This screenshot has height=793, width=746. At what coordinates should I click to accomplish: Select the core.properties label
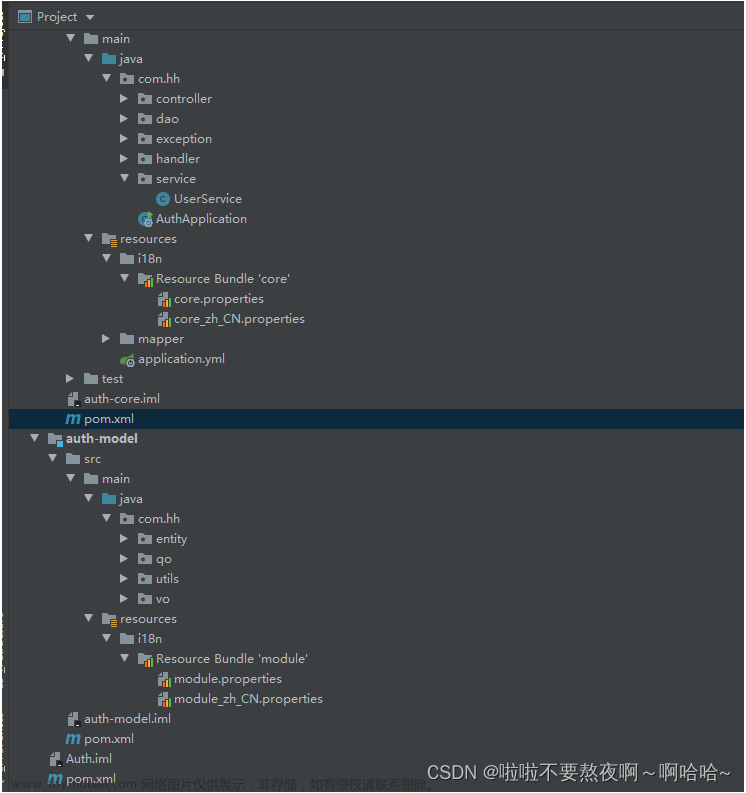[219, 299]
